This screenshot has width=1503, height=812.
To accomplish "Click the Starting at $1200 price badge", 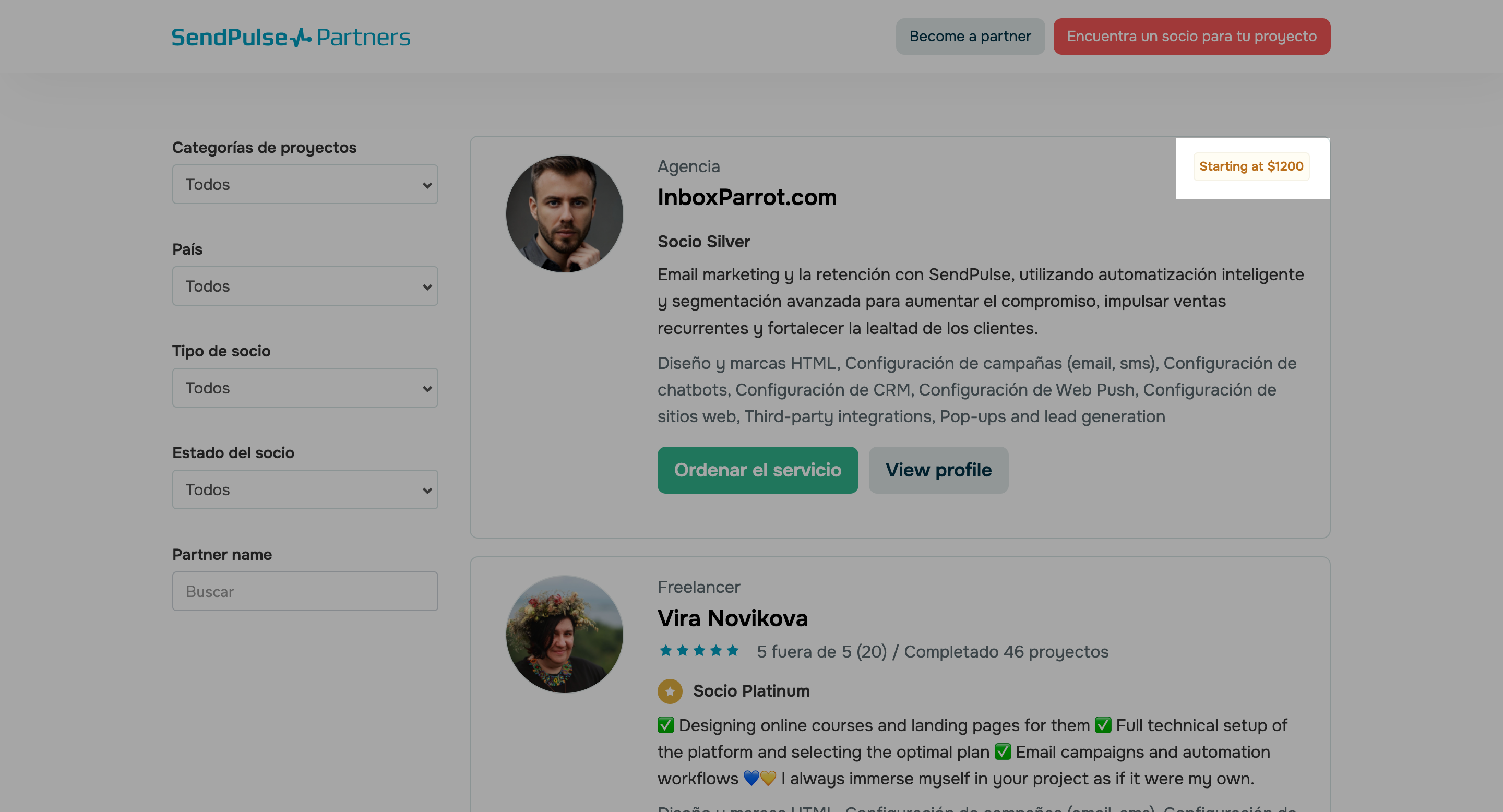I will [1250, 167].
